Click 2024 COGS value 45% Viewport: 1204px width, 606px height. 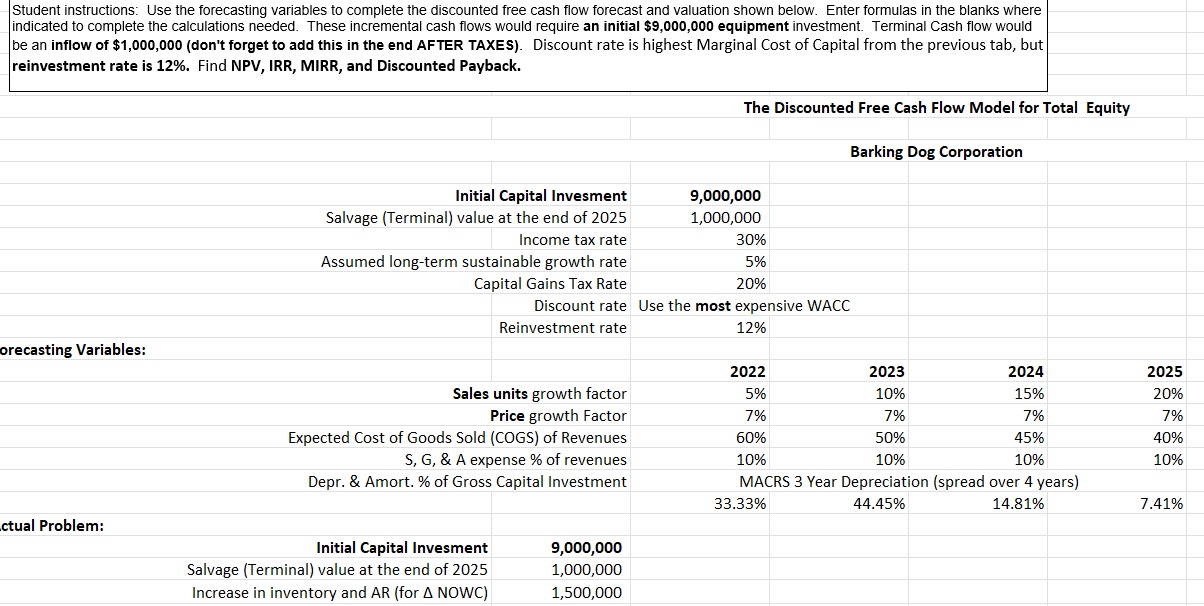pos(1028,437)
